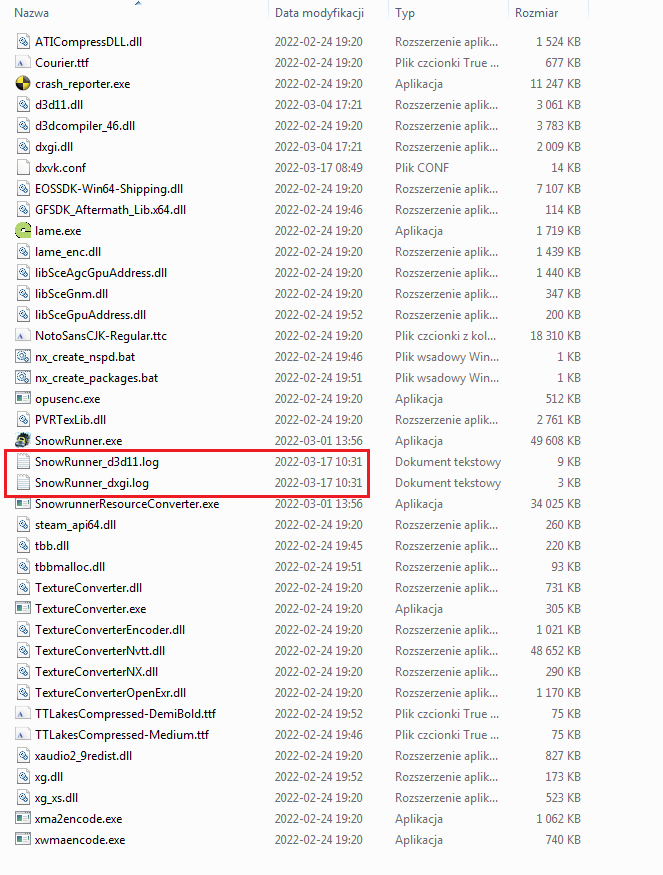Click the SnowRunner_d3d11.log document icon
Screen dimensions: 663x875
coord(23,461)
